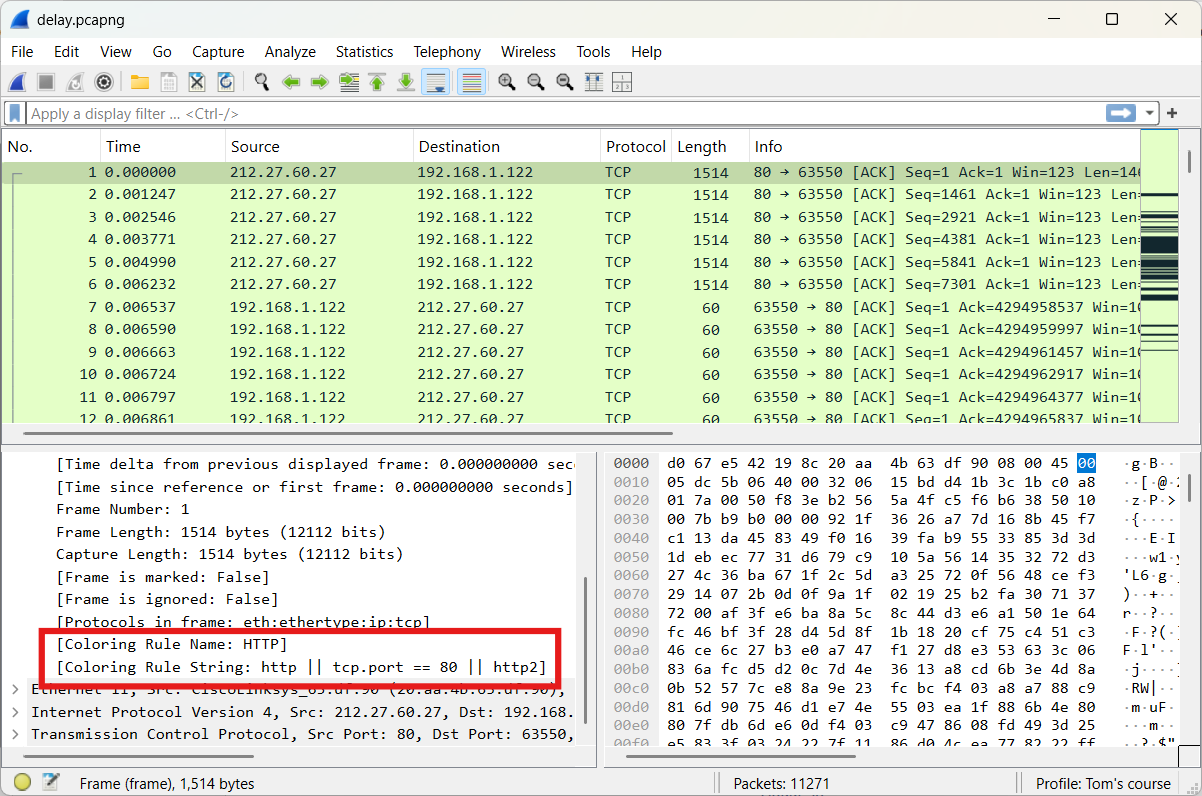Image resolution: width=1202 pixels, height=796 pixels.
Task: Select packet 10 at time 0.006724
Action: [x=571, y=374]
